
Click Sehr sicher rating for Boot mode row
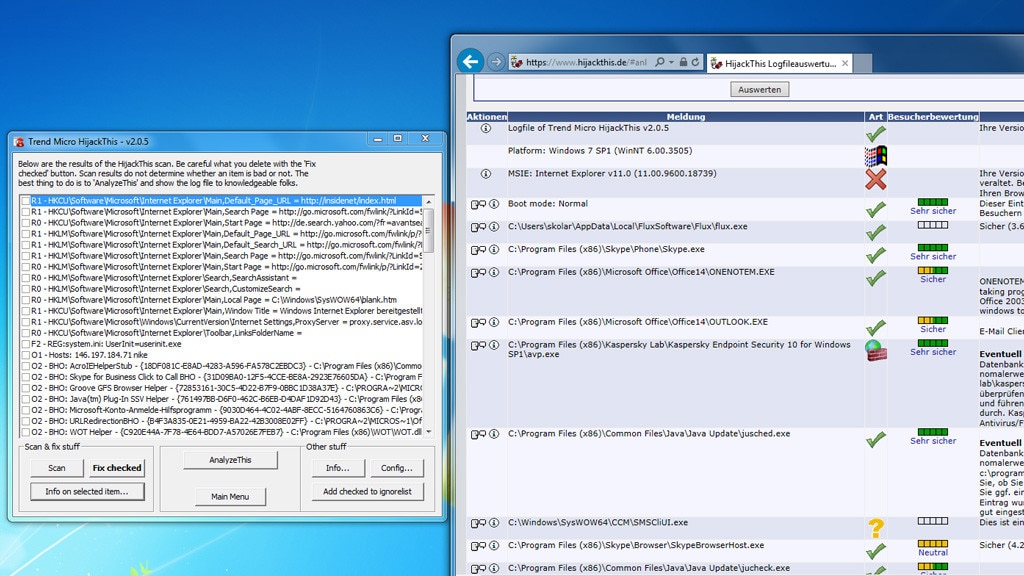(933, 211)
